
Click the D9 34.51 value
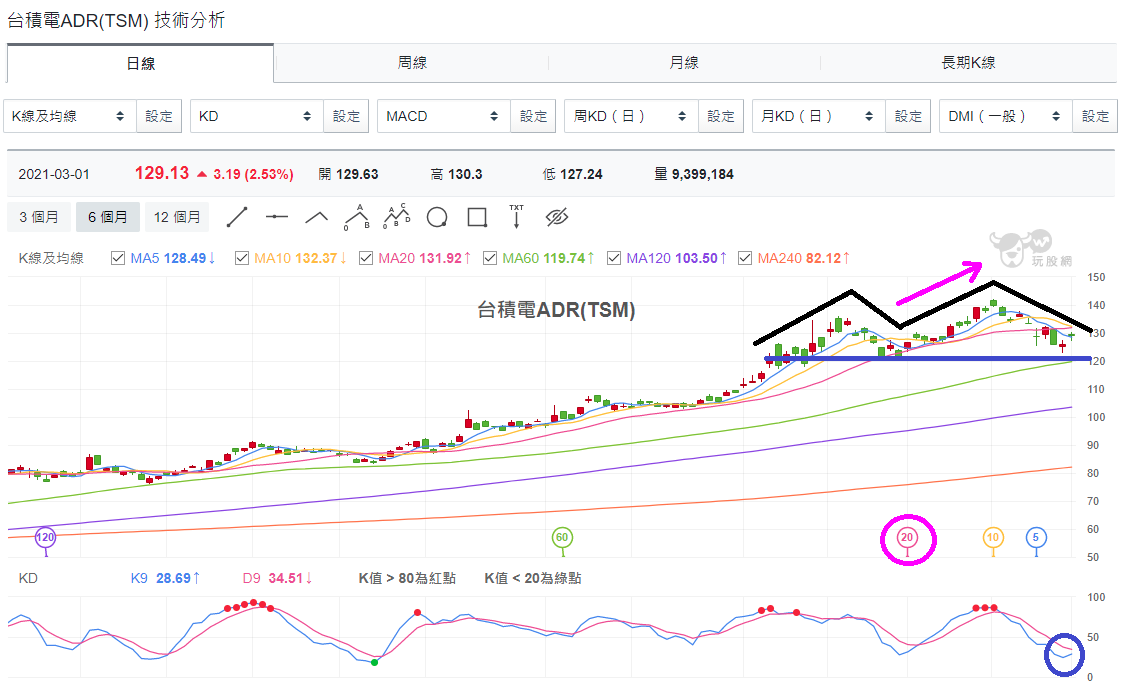tap(277, 578)
